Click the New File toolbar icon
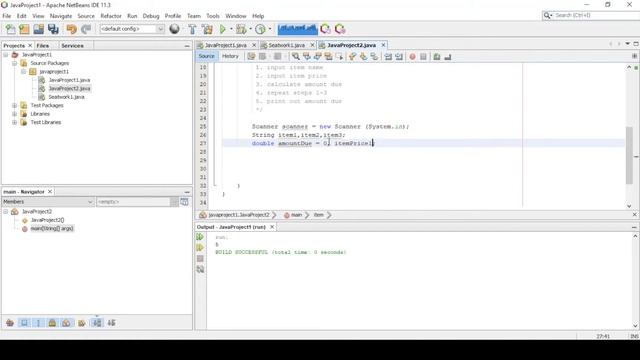The height and width of the screenshot is (360, 640). click(x=10, y=29)
